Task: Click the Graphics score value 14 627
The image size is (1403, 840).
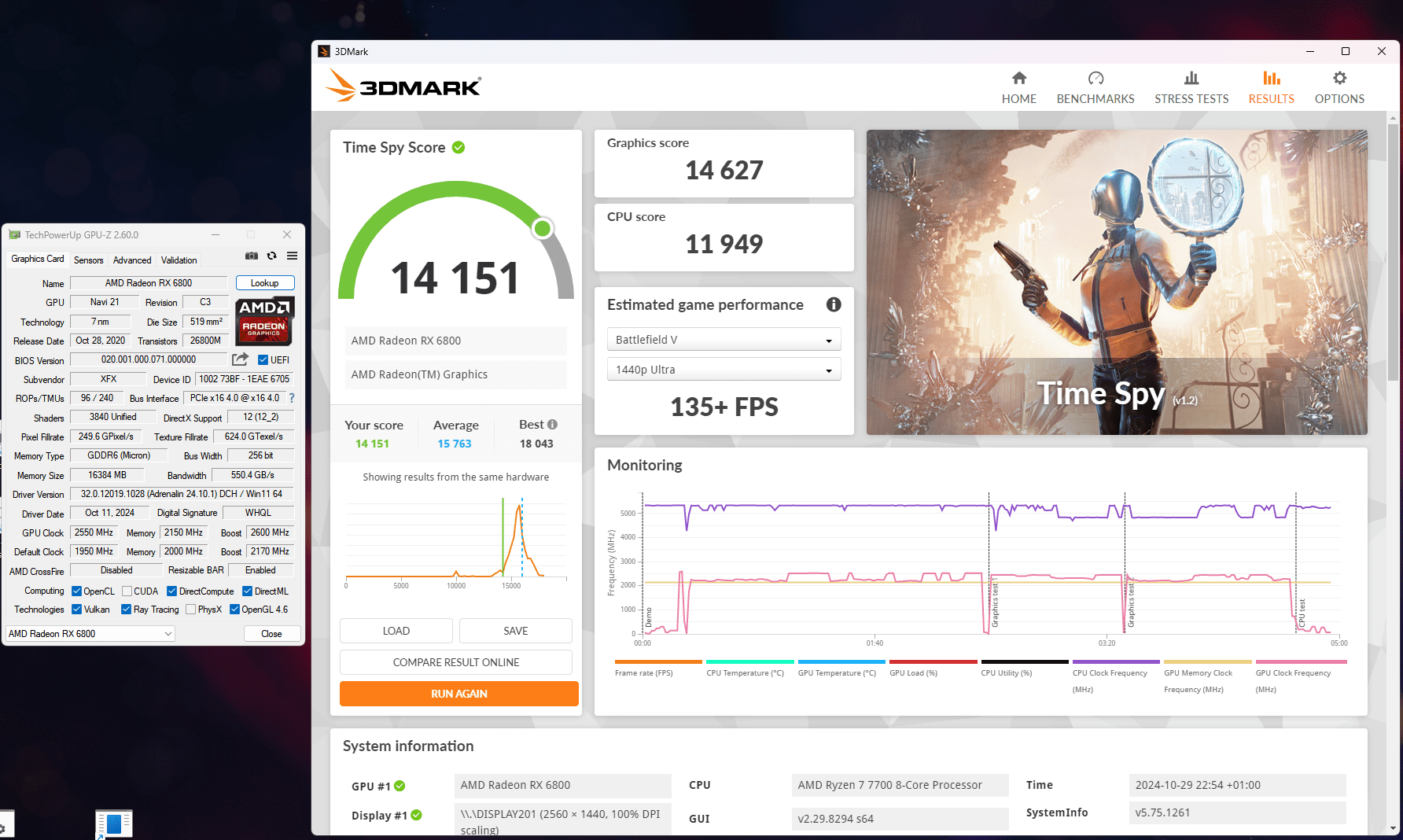Action: [x=724, y=170]
